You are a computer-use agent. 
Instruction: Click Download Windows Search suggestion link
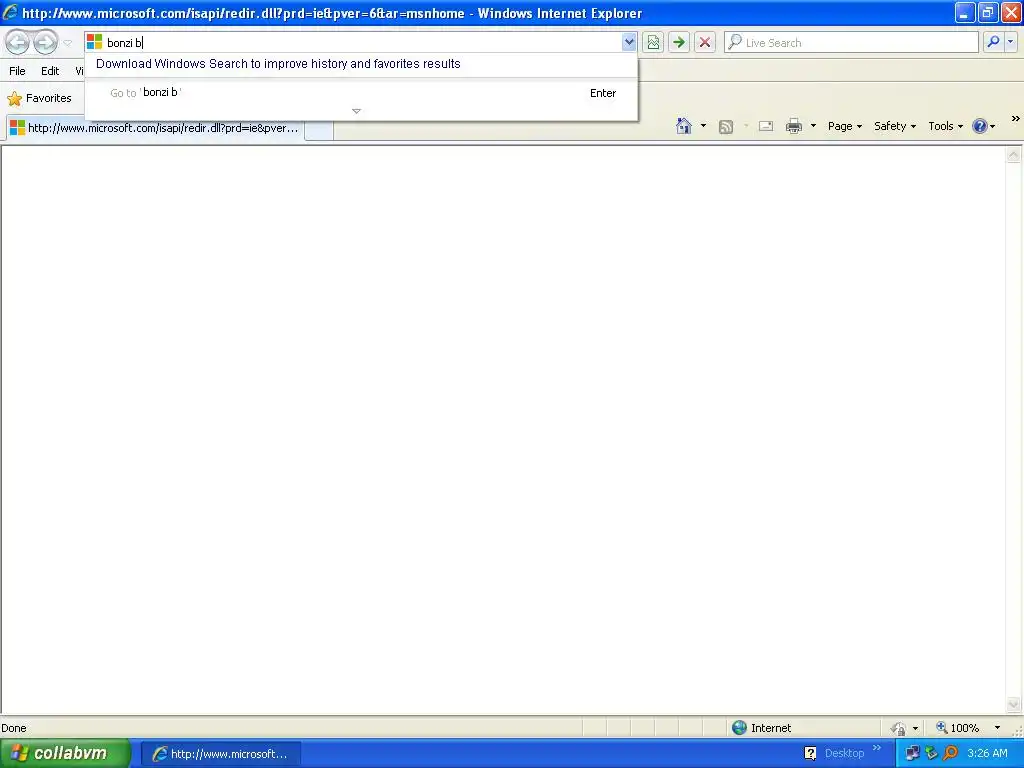tap(278, 64)
